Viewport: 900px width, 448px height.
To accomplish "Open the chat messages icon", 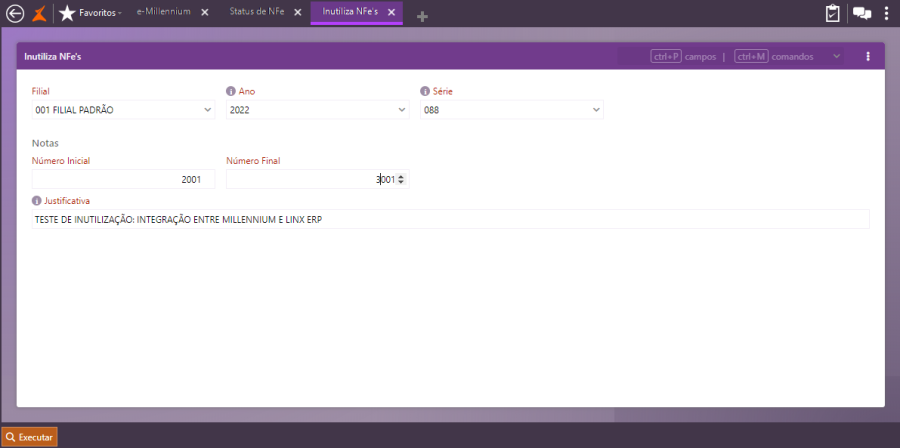I will coord(862,13).
